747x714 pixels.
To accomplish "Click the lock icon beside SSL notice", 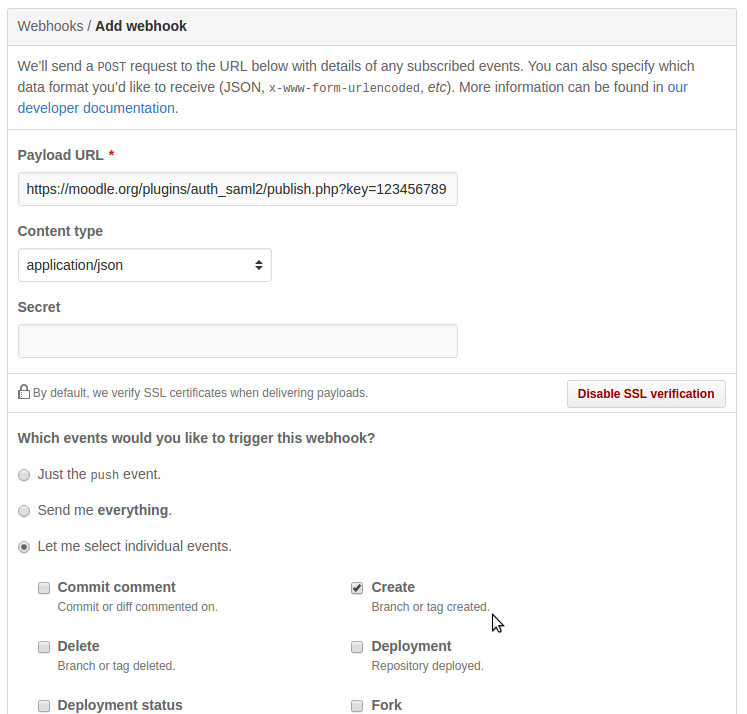I will pos(24,392).
